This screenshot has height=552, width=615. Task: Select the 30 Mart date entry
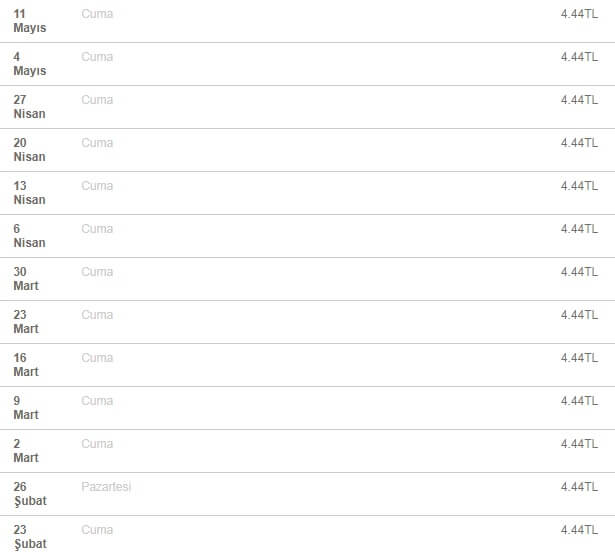pyautogui.click(x=26, y=279)
